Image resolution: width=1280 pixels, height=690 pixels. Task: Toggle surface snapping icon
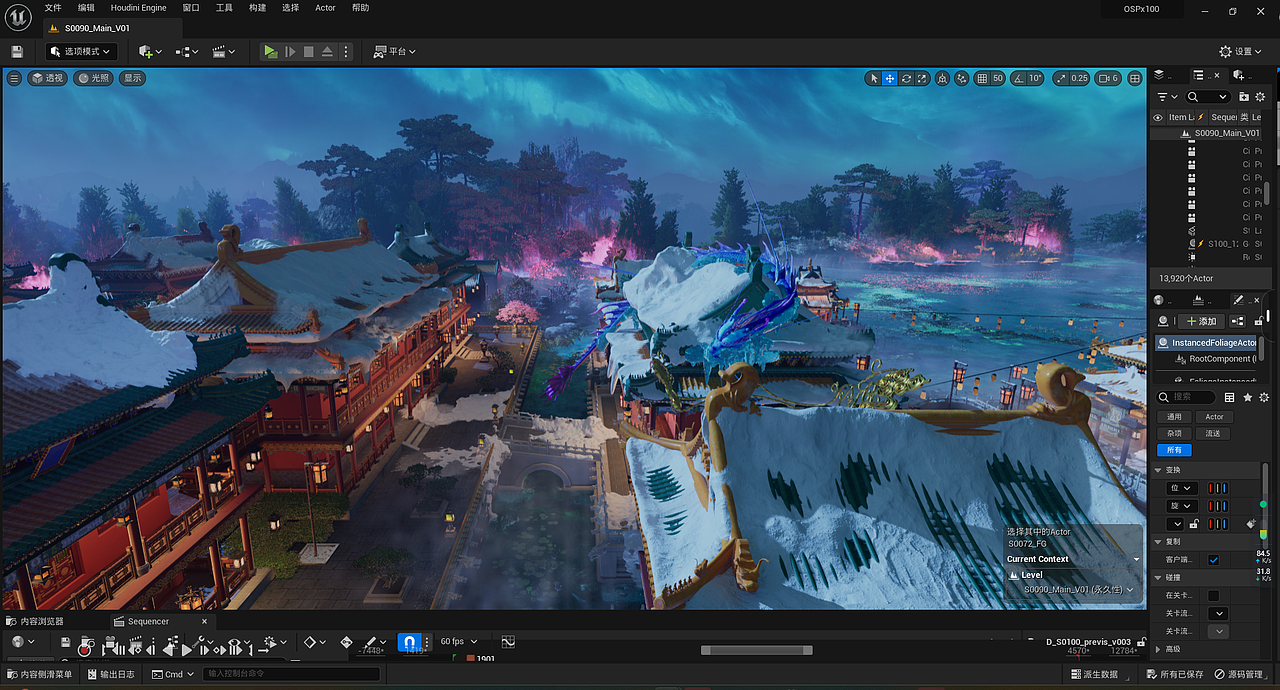point(961,78)
